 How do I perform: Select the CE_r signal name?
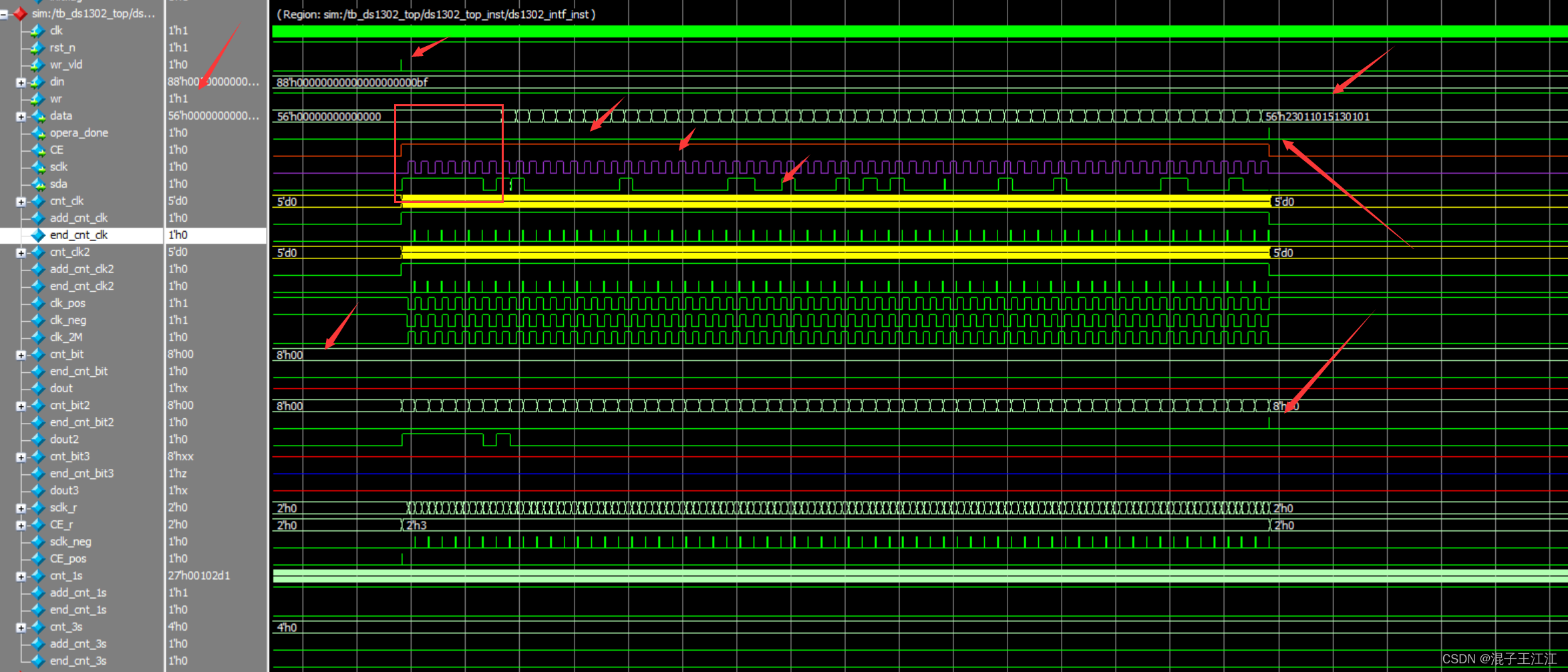pos(61,524)
